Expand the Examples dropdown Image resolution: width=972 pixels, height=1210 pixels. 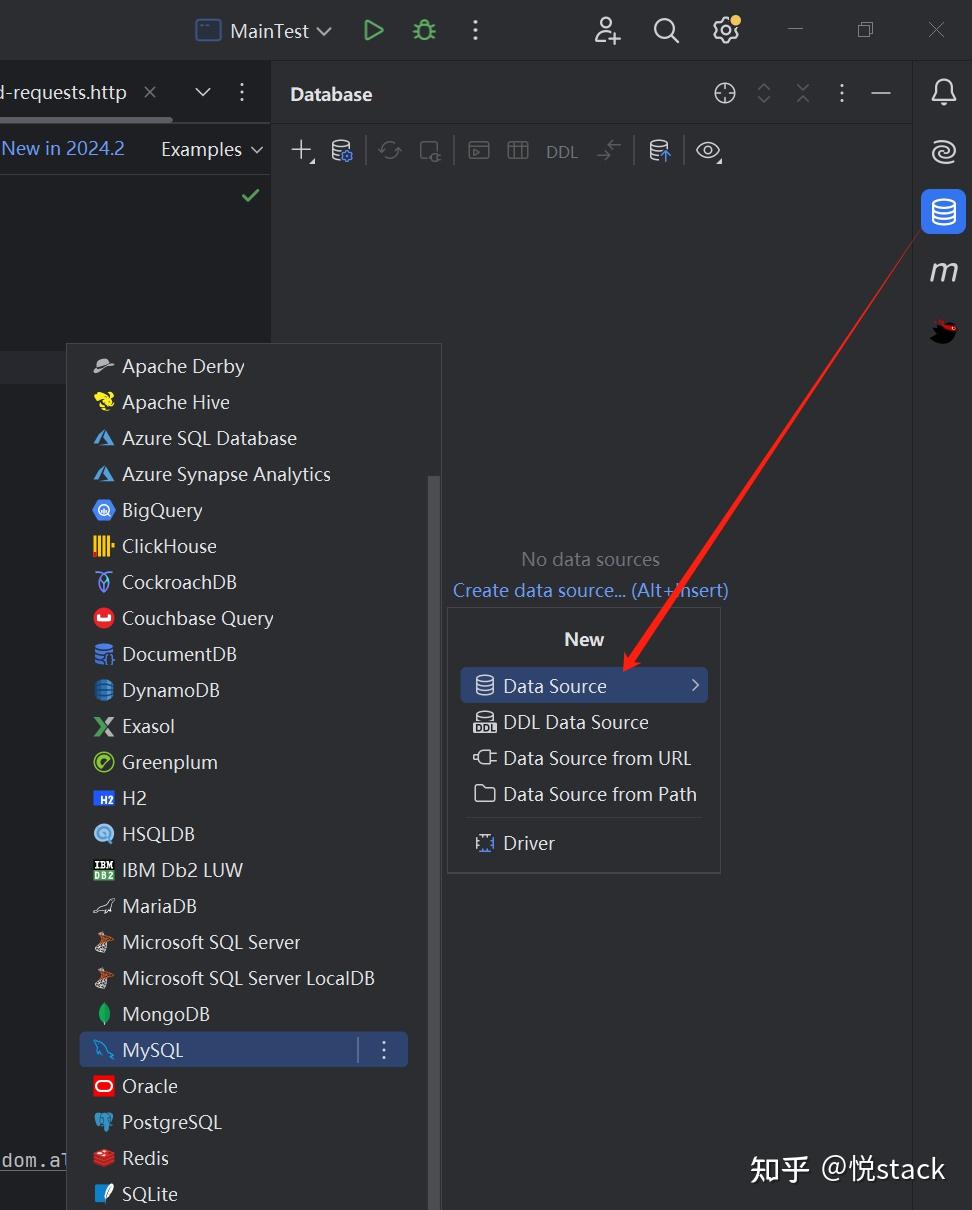(x=210, y=149)
